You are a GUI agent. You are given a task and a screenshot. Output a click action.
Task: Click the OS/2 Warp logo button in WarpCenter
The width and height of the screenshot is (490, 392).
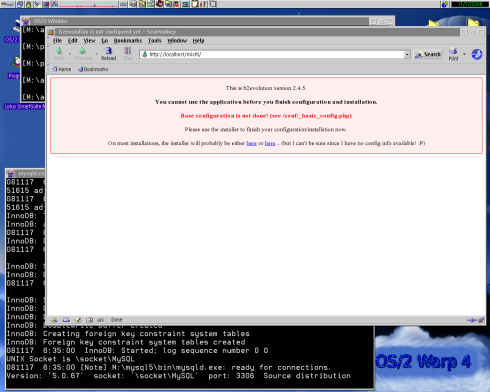[x=7, y=4]
